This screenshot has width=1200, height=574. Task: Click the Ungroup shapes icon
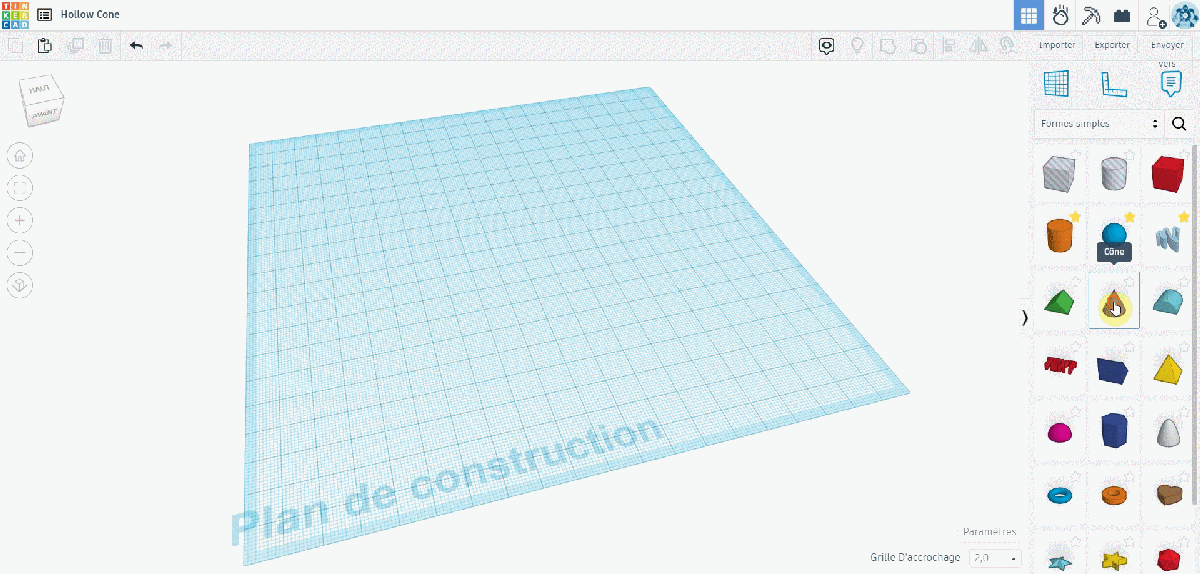(x=918, y=45)
